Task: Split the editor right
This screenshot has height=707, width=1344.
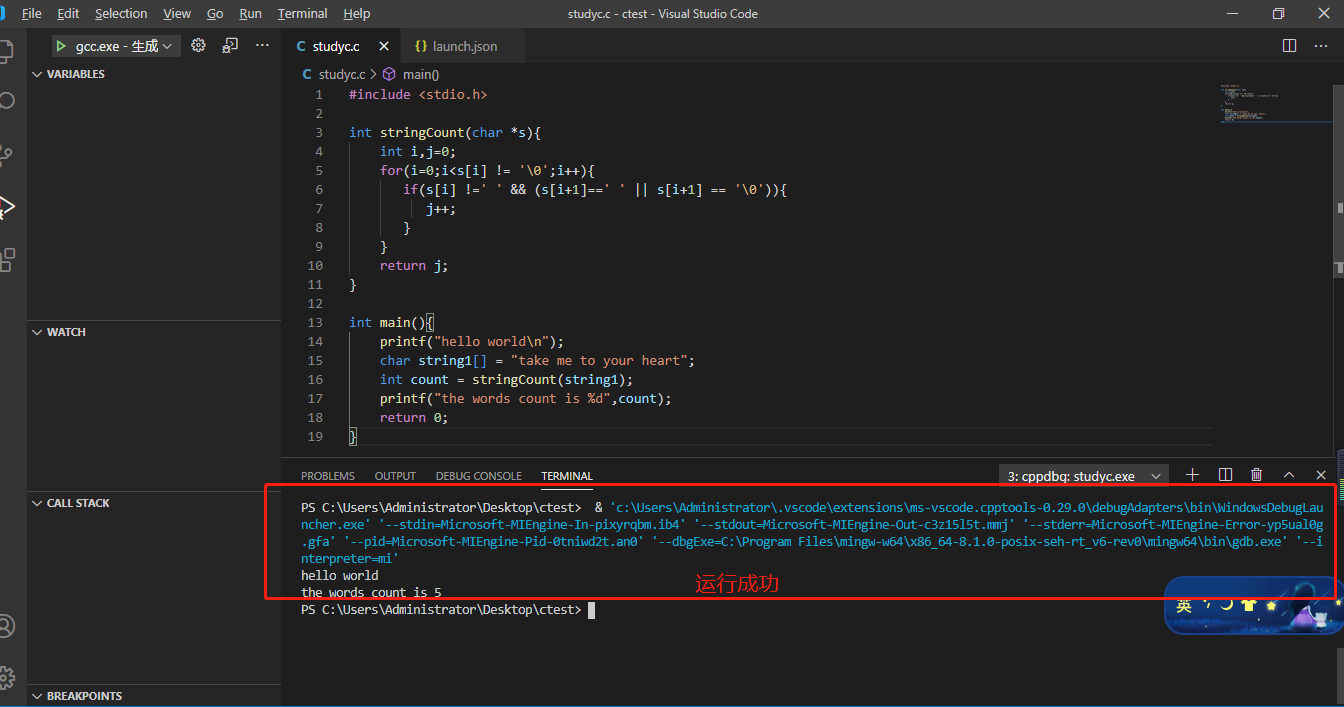Action: 1289,46
